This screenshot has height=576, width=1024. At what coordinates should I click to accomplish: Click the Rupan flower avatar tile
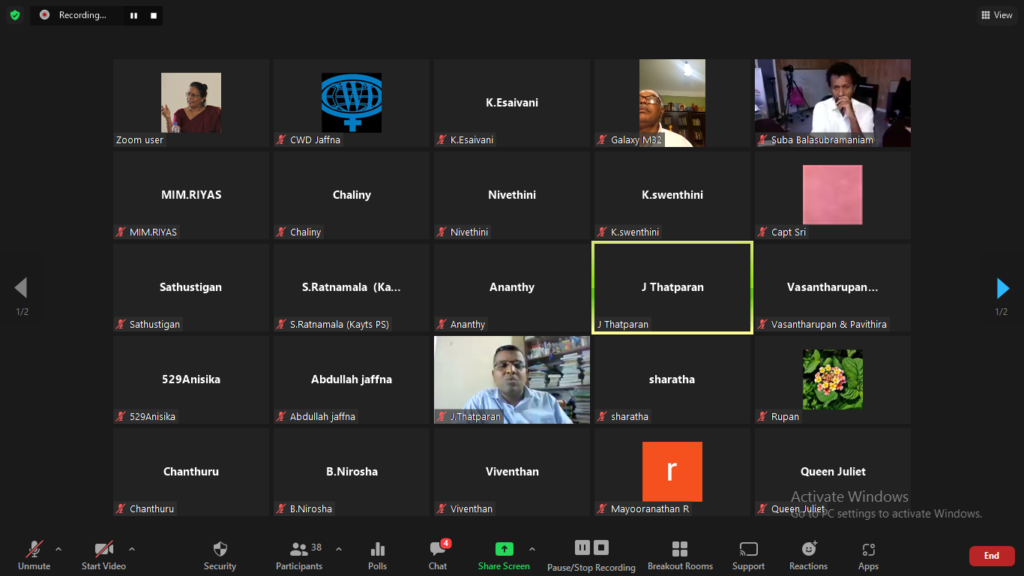point(833,380)
